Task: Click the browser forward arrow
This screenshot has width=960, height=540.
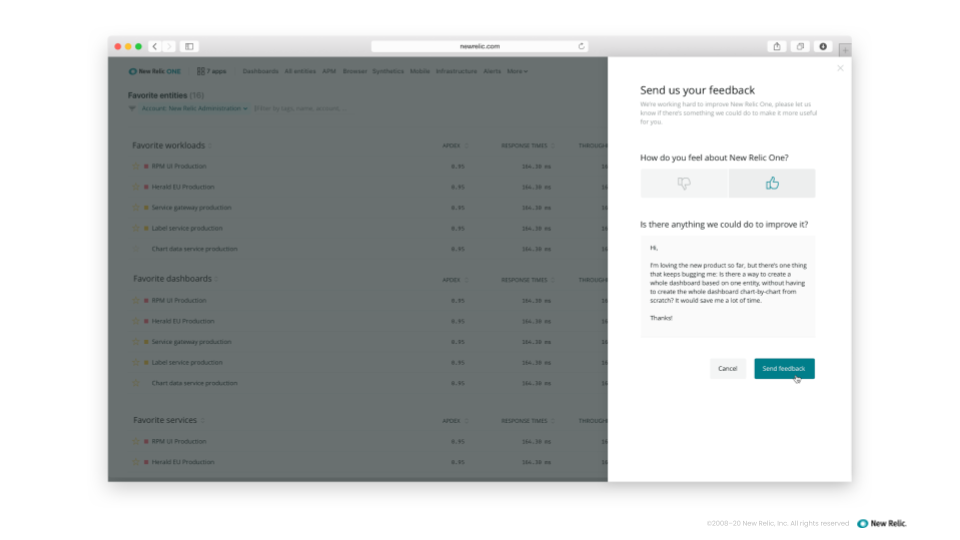Action: (x=169, y=47)
